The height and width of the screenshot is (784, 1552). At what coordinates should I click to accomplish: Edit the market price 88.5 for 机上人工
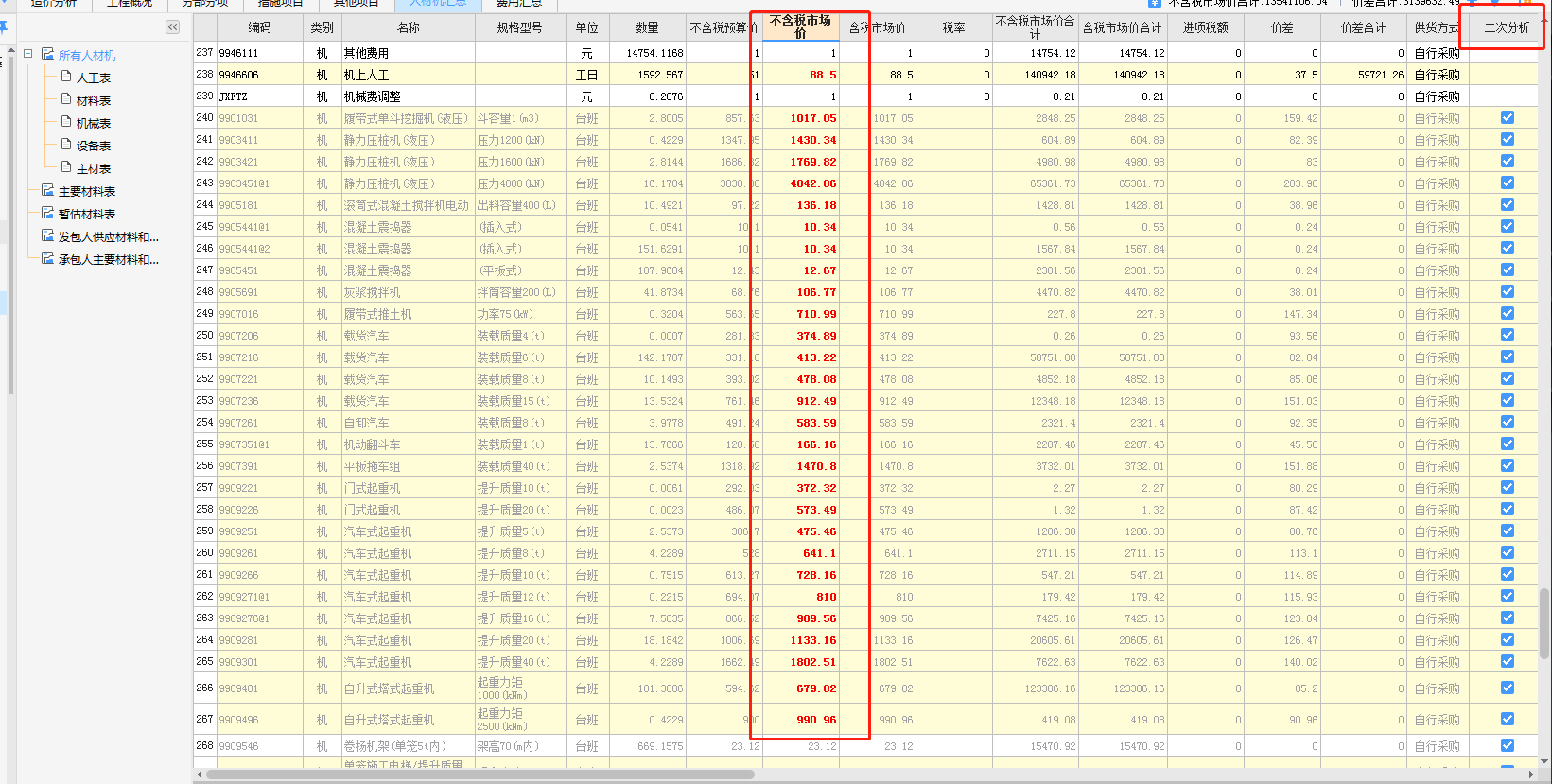(x=800, y=75)
